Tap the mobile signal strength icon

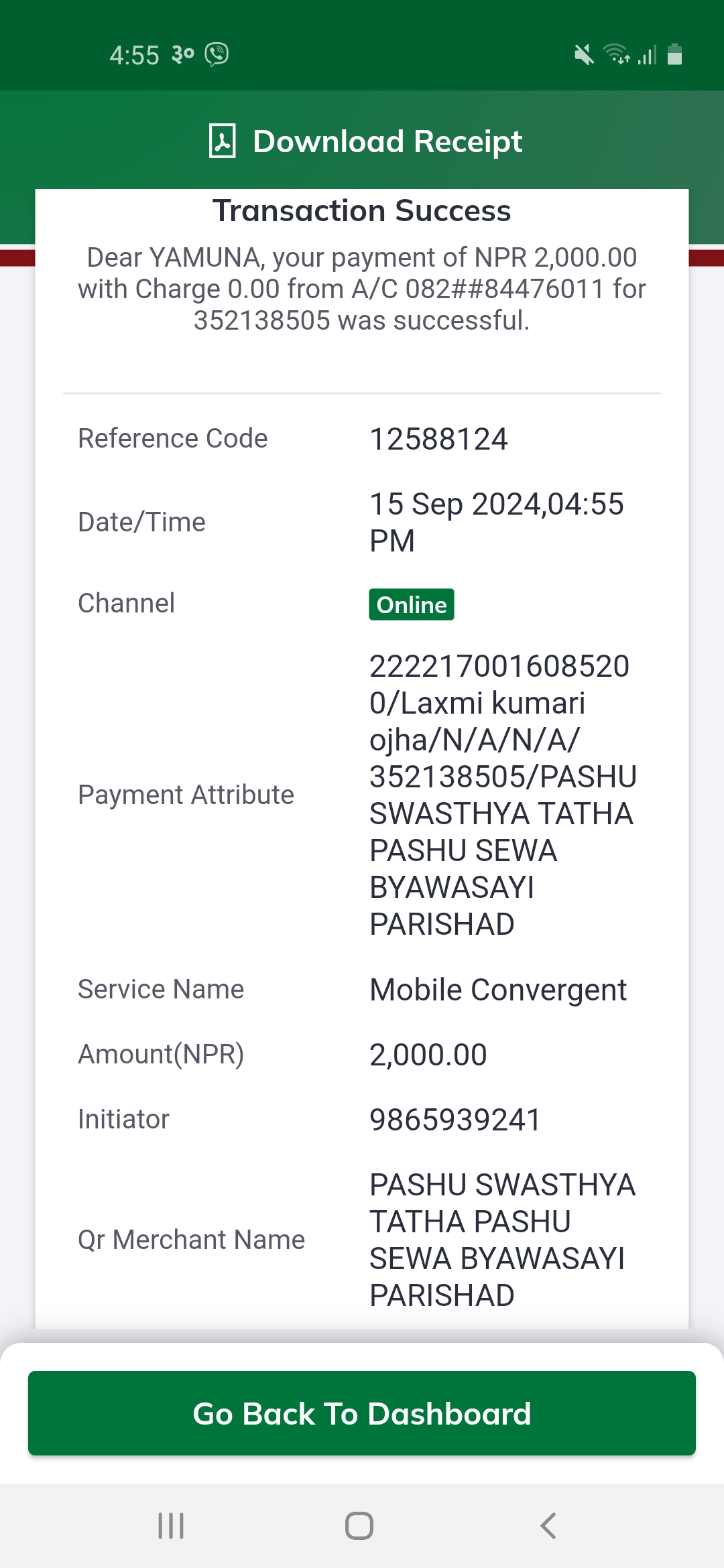click(x=647, y=54)
